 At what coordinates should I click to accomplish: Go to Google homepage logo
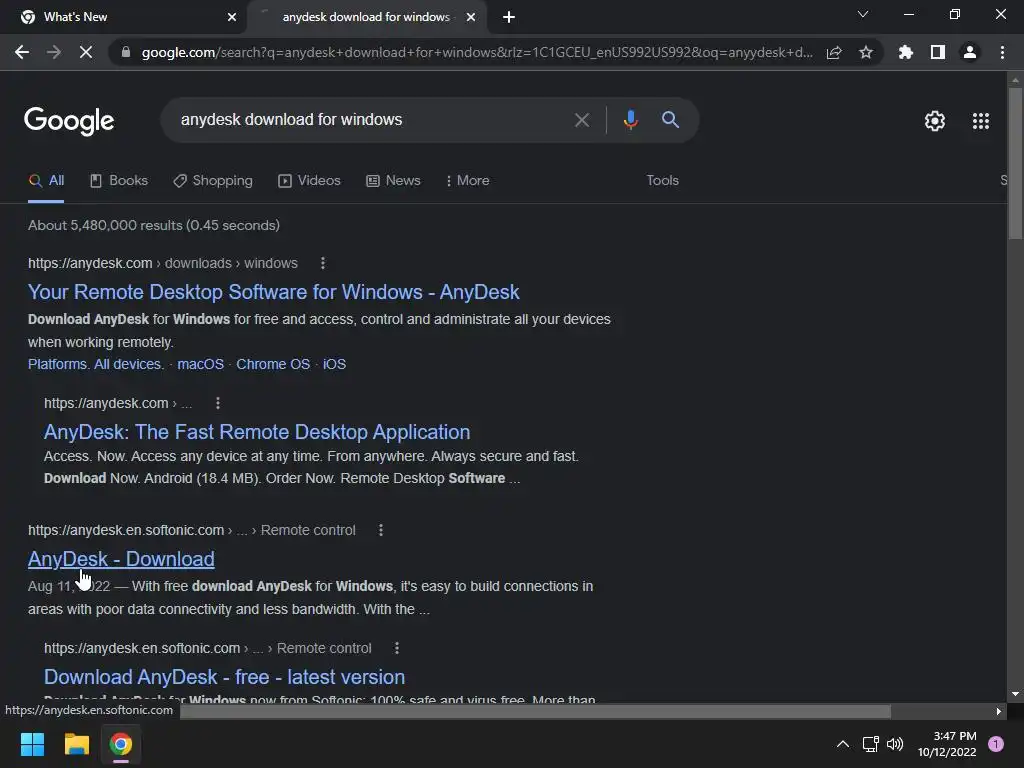(69, 121)
